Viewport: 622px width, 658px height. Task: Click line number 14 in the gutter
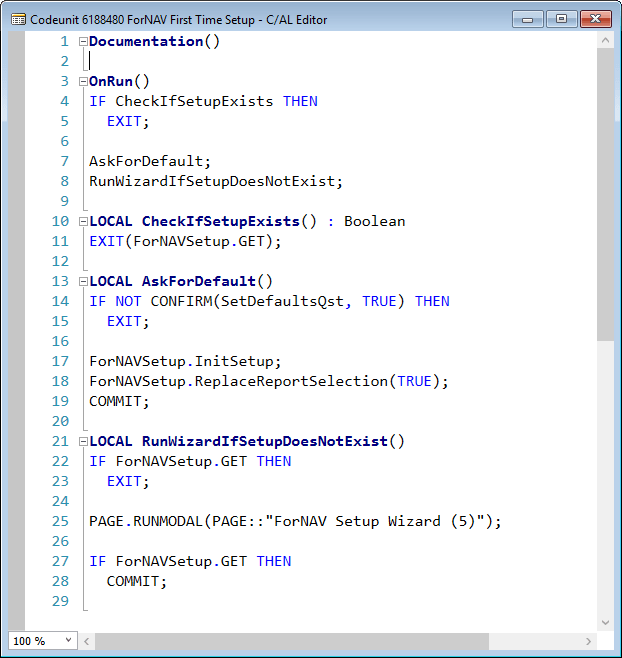[x=60, y=301]
